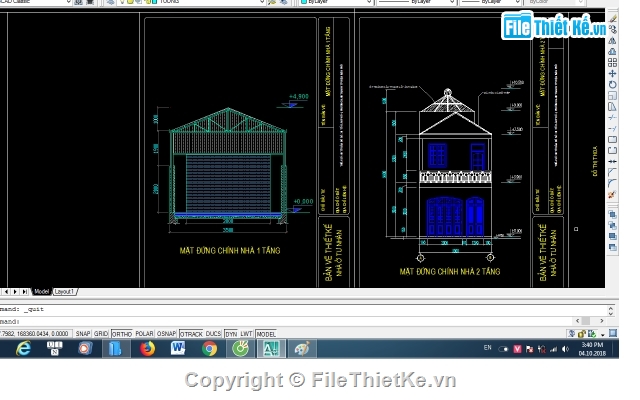The image size is (640, 400).
Task: Select the Move tool
Action: coord(613,73)
